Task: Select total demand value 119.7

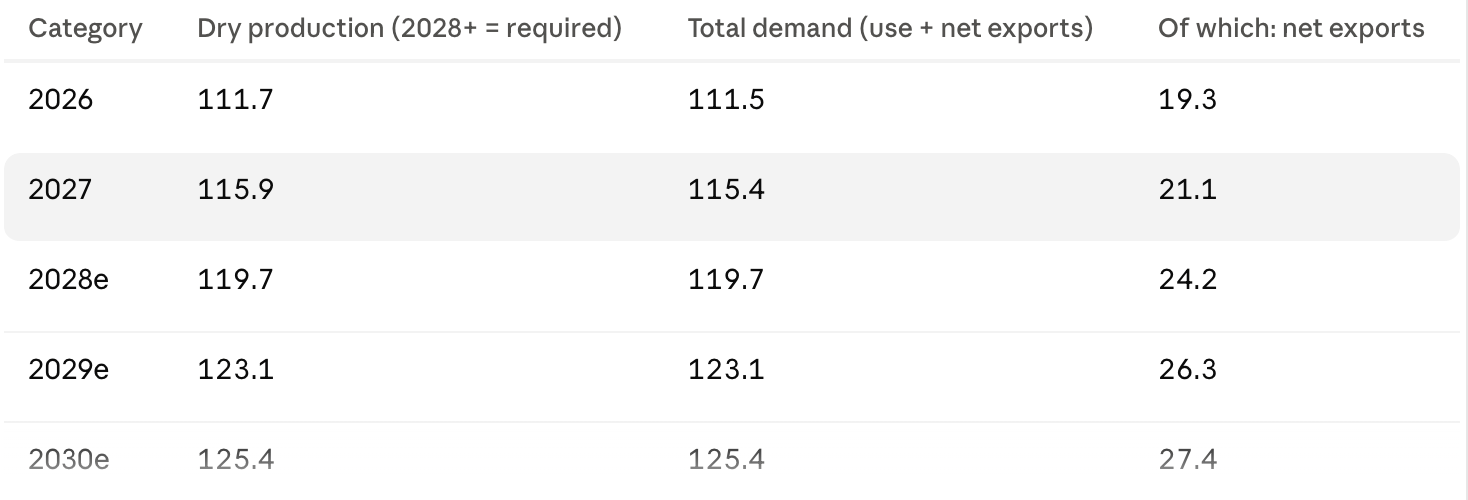Action: pos(725,279)
